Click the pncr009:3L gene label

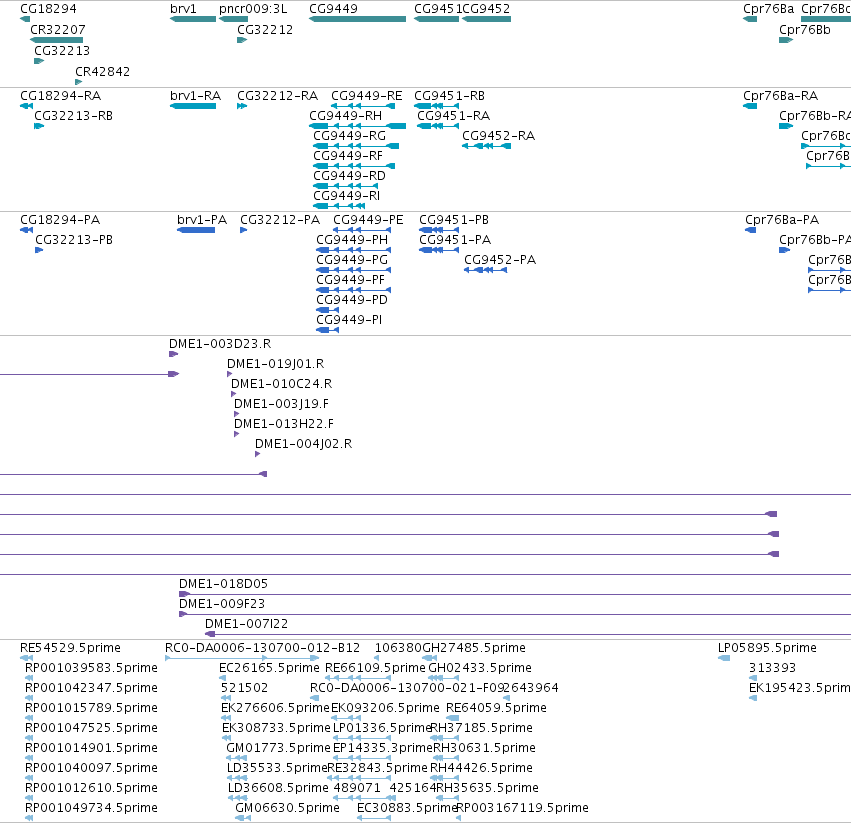(x=253, y=9)
